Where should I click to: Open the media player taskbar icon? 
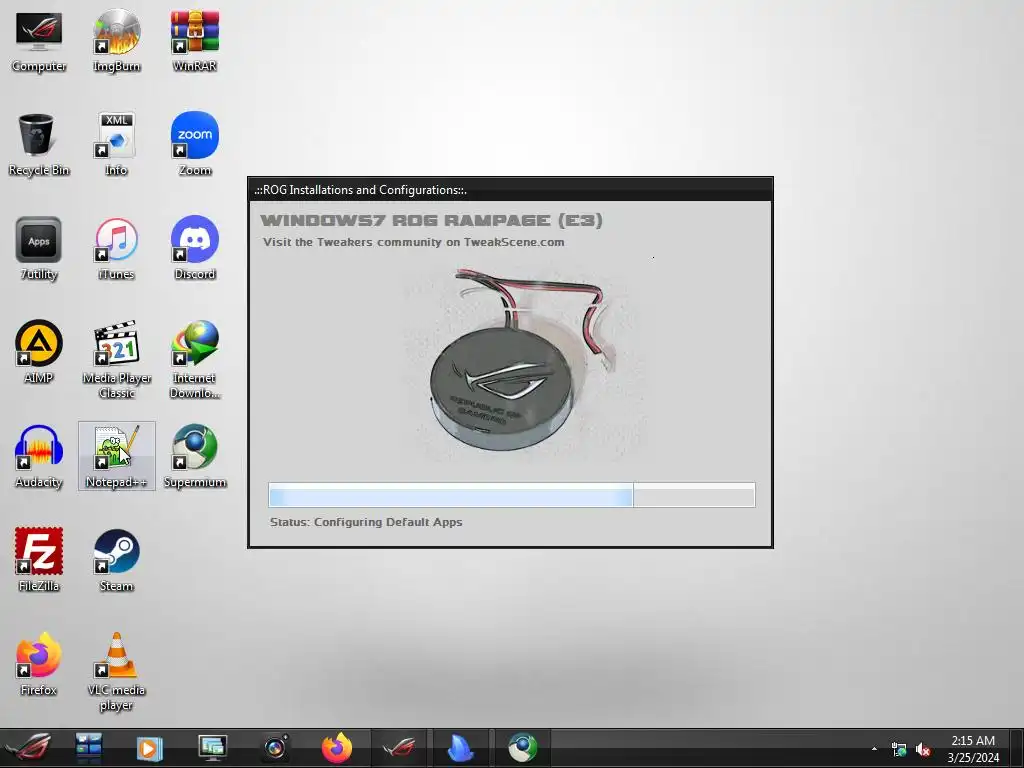[x=150, y=748]
